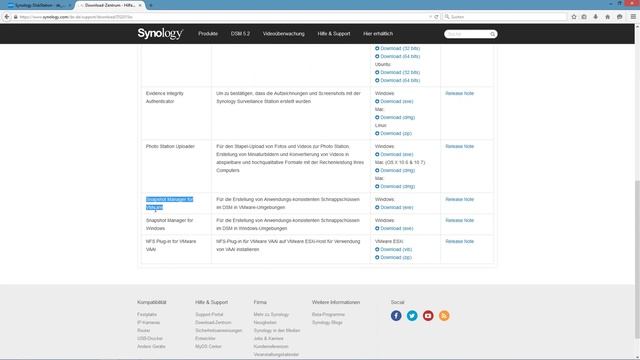Open the Hilfe & Support menu

(333, 34)
